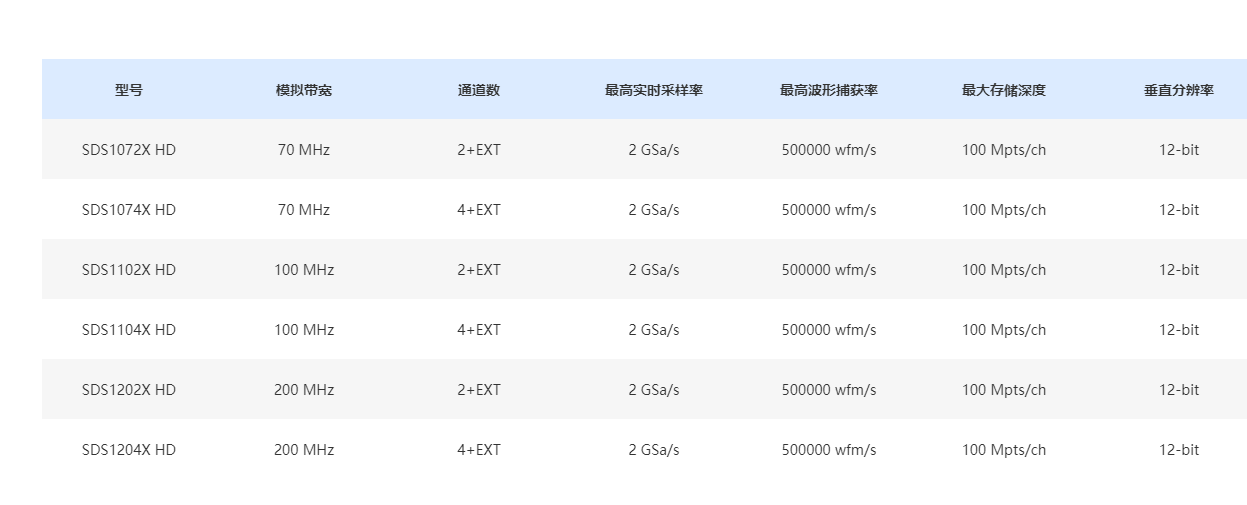Image resolution: width=1247 pixels, height=505 pixels.
Task: Select the 最高波形捕获率 header
Action: pyautogui.click(x=829, y=90)
